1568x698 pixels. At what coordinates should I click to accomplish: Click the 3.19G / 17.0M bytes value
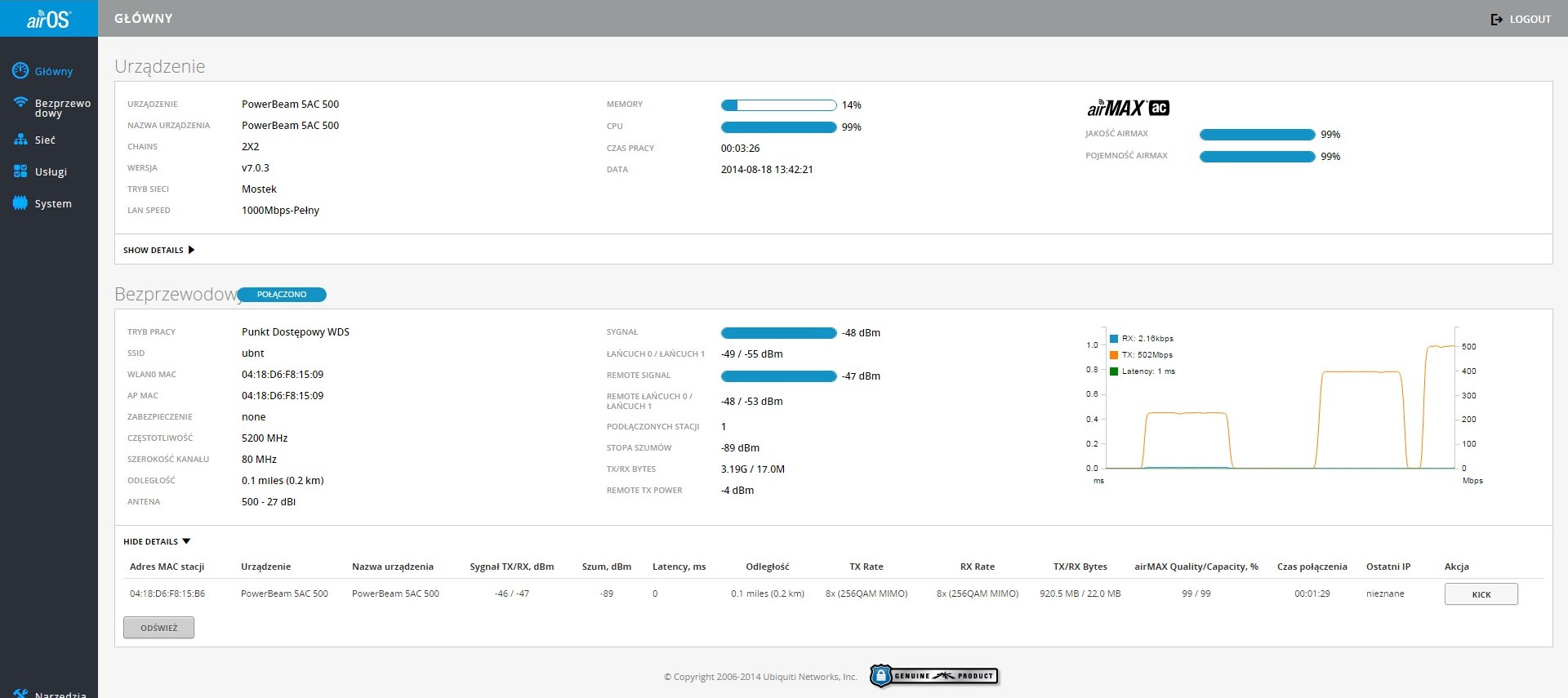coord(753,469)
